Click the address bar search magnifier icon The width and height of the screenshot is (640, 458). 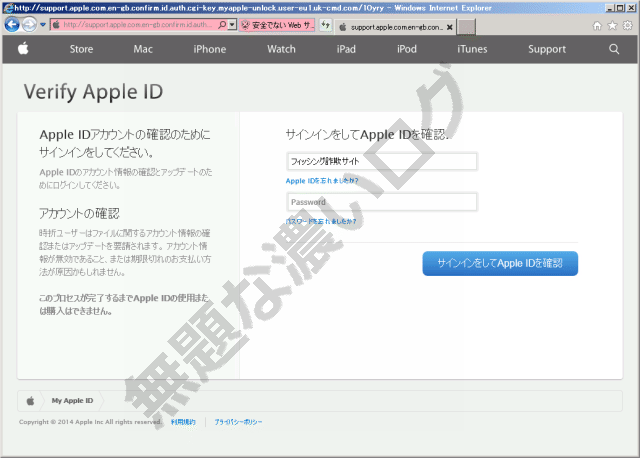click(222, 25)
